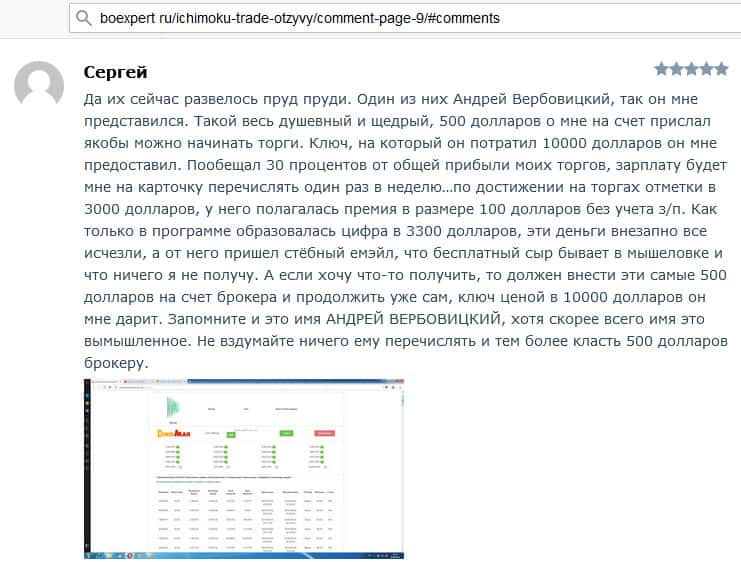
Task: Click the words АНДРЕЙ ВЕРБОВИЦКИЙ in capitals
Action: (413, 319)
